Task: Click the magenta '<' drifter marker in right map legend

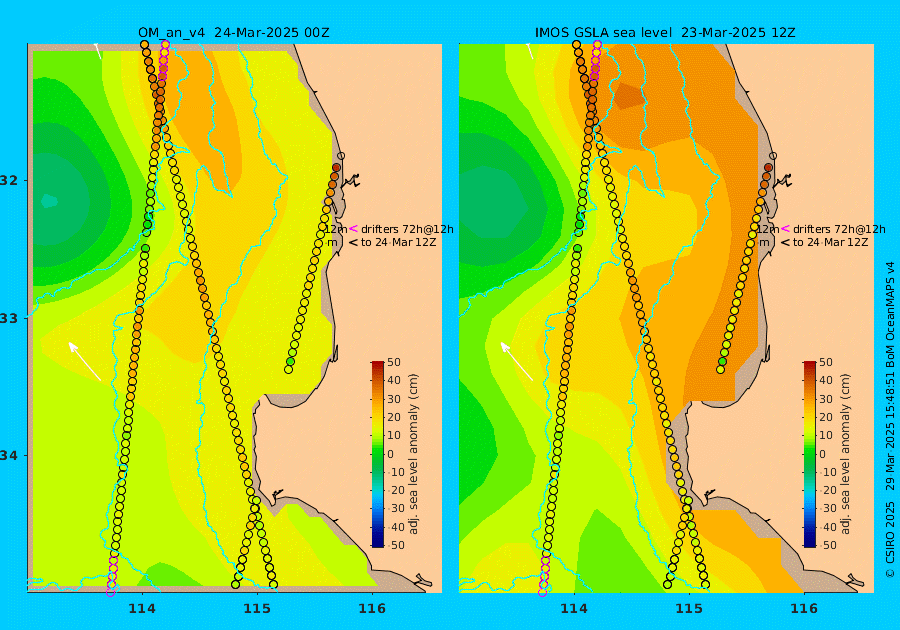Action: tap(785, 228)
